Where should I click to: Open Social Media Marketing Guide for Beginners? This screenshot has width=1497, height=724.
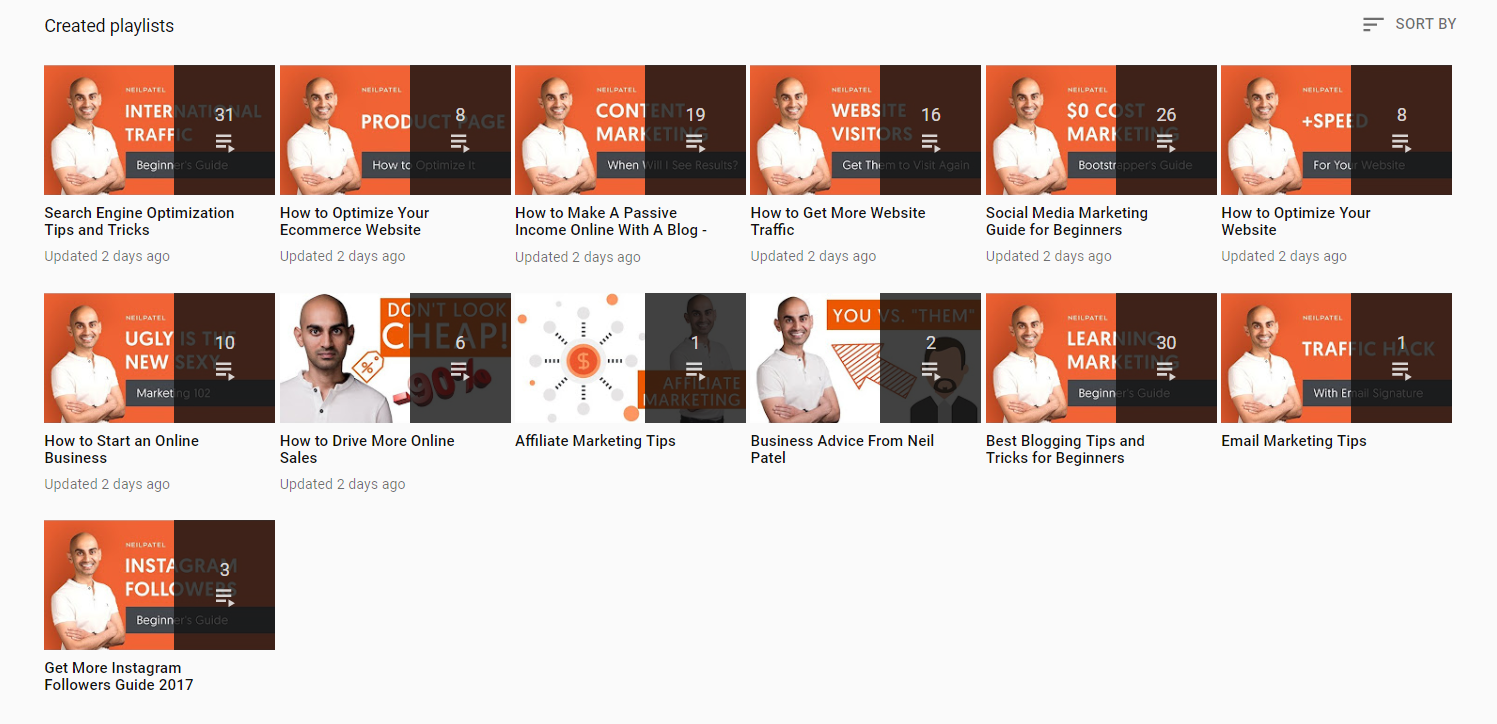[x=1067, y=221]
